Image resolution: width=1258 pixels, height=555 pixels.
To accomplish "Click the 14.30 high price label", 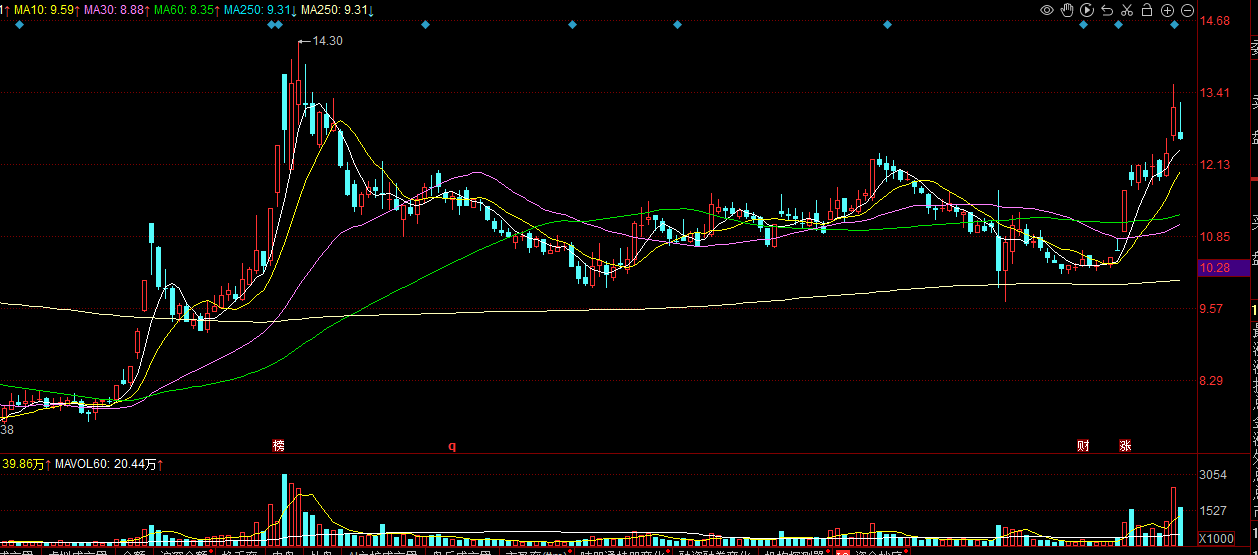I will (x=327, y=41).
